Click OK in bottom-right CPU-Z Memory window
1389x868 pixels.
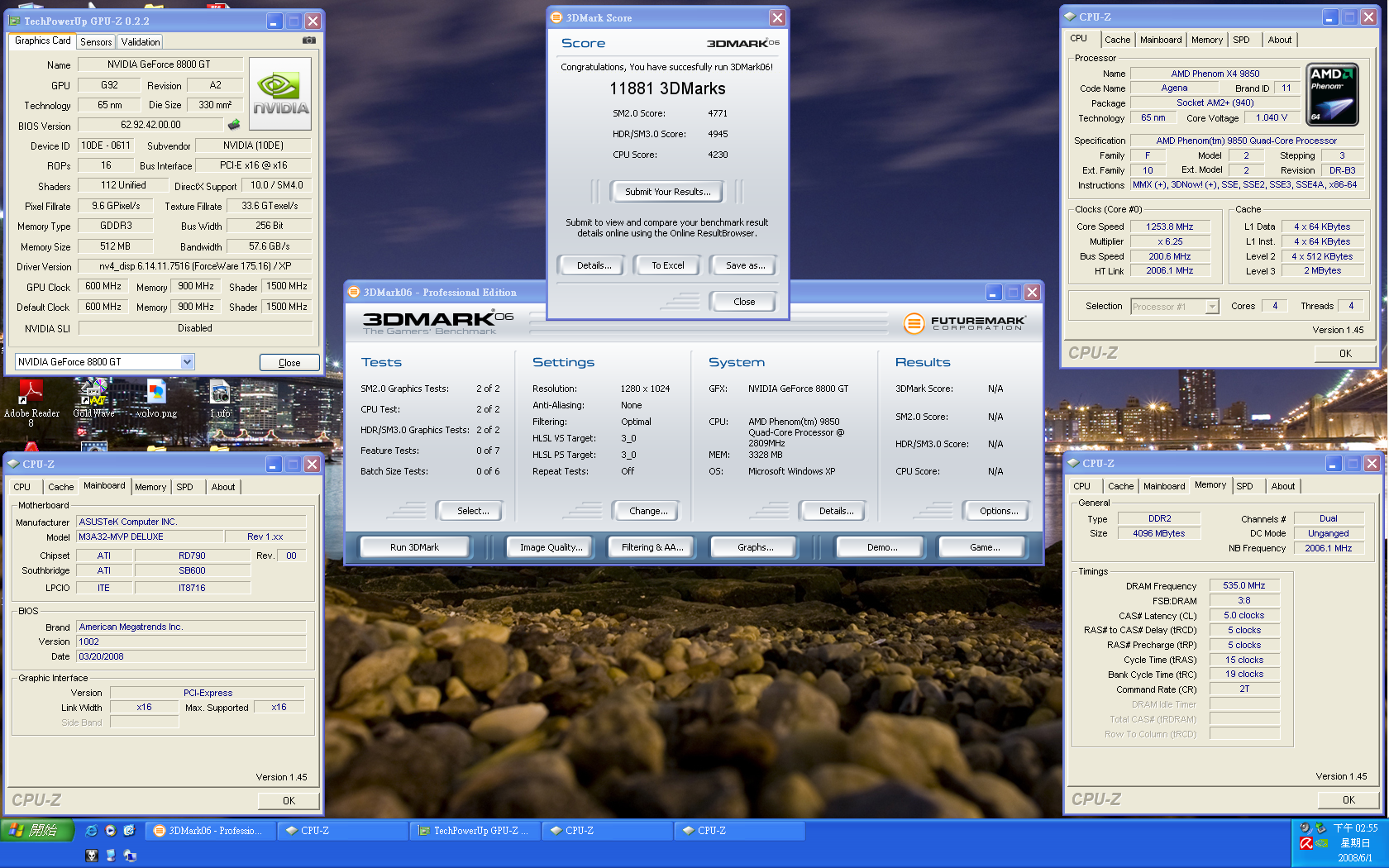(x=1348, y=799)
